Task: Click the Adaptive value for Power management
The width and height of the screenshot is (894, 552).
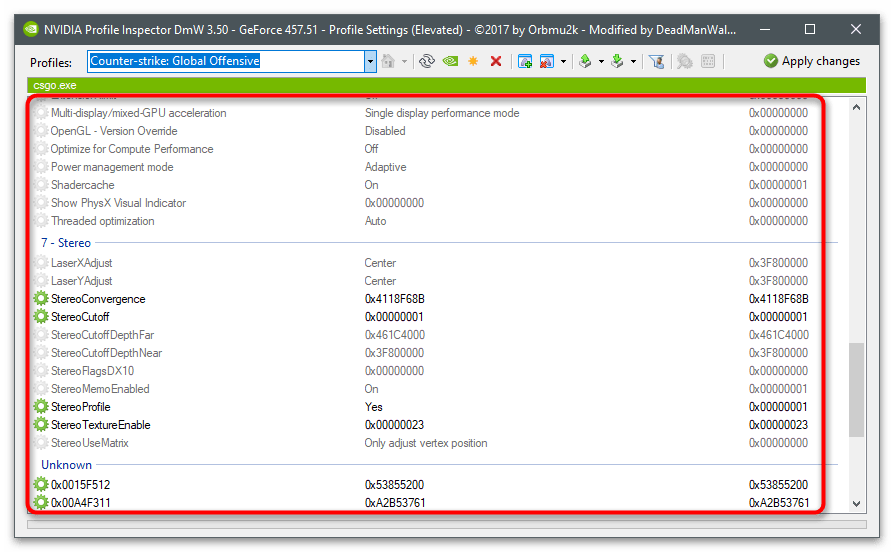Action: tap(385, 167)
